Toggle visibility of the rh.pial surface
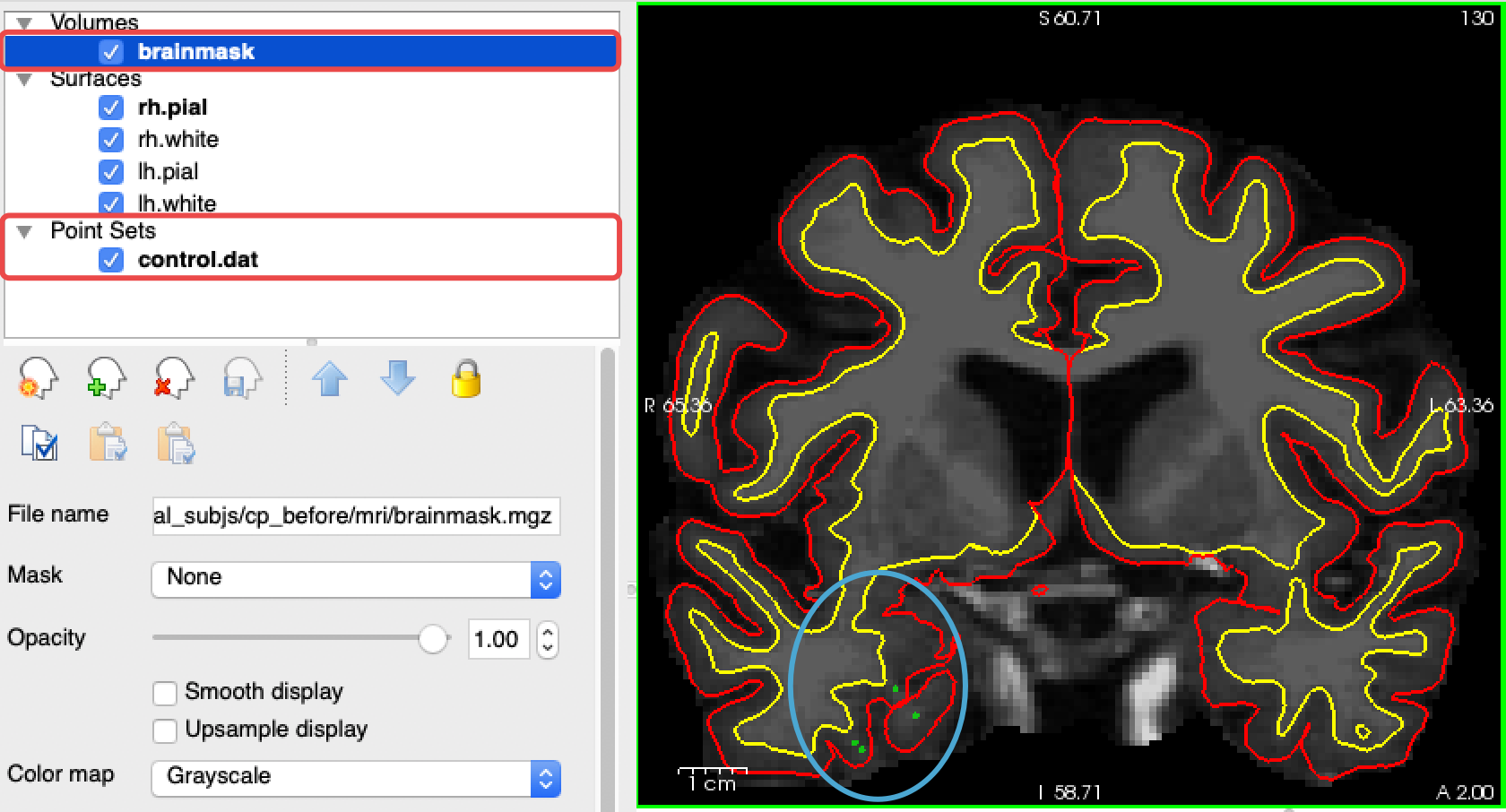The width and height of the screenshot is (1506, 812). click(111, 107)
